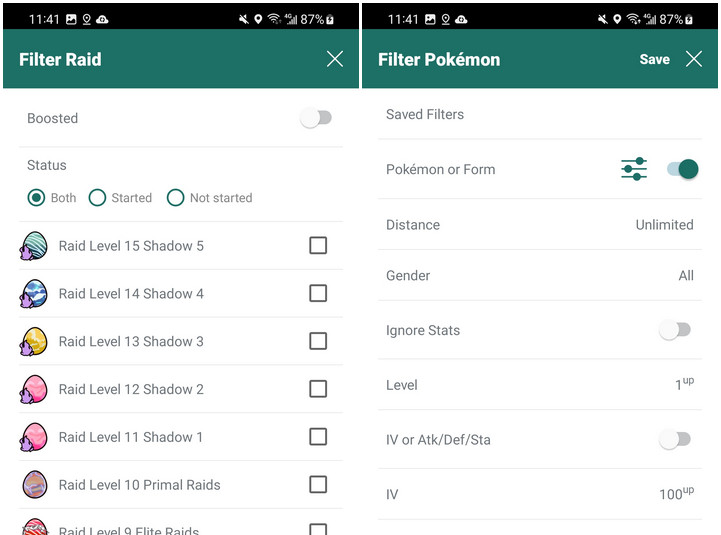Disable the Pokémon or Form toggle
This screenshot has width=721, height=535.
point(683,169)
